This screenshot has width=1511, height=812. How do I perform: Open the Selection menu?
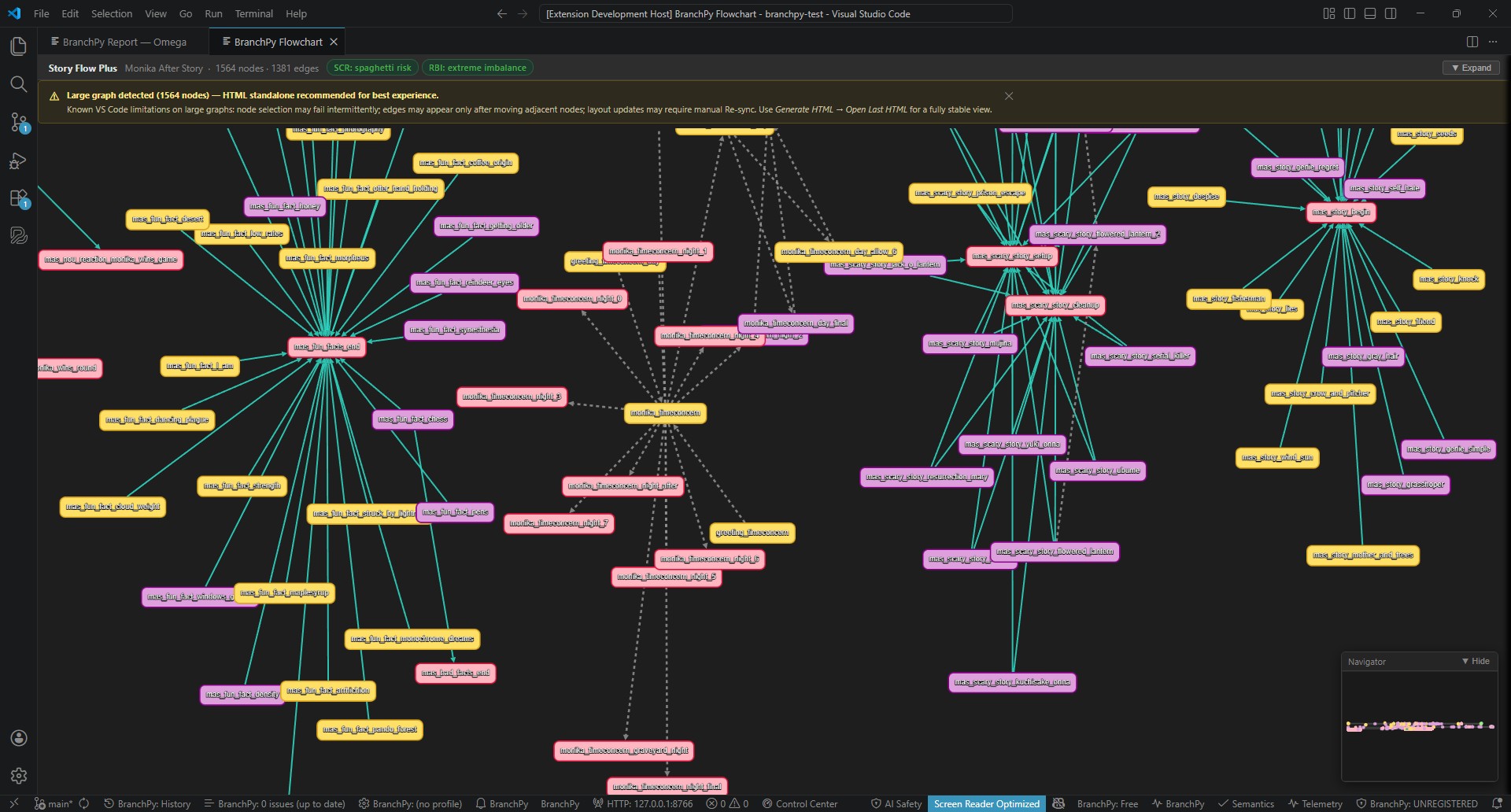(x=112, y=13)
